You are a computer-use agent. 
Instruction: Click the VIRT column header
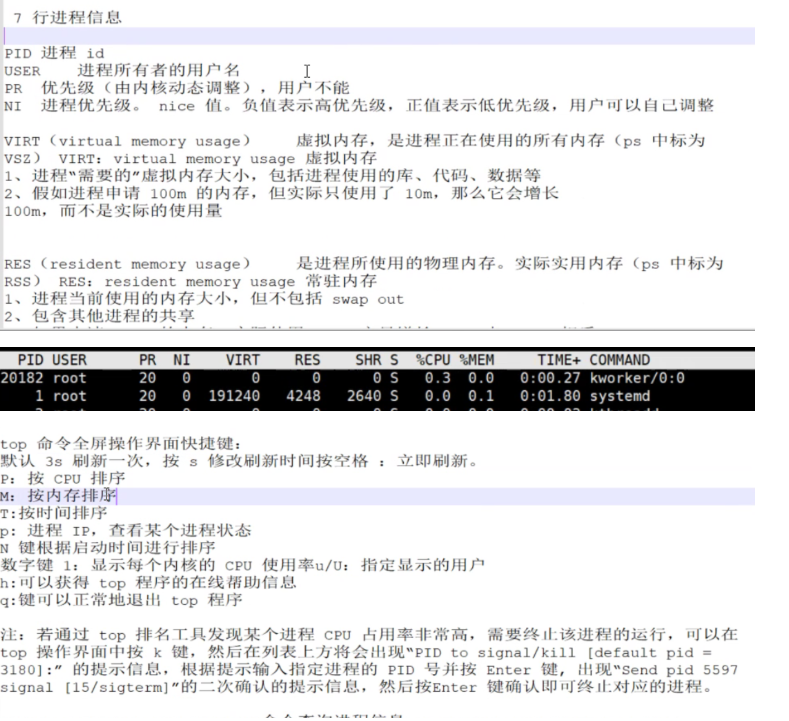pos(243,360)
